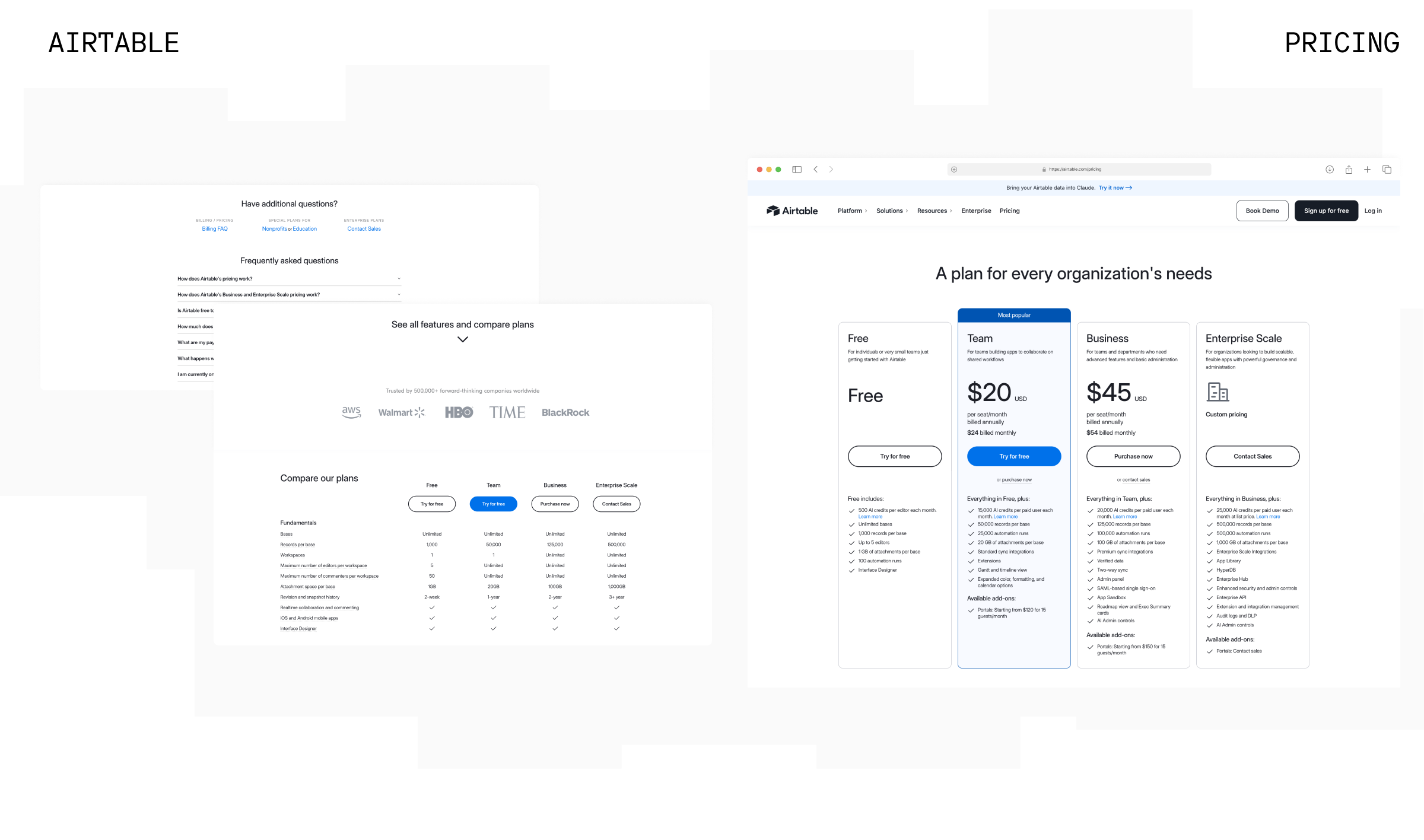The image size is (1424, 840).
Task: Click the Interface Designer link in the compare table
Action: click(x=298, y=629)
